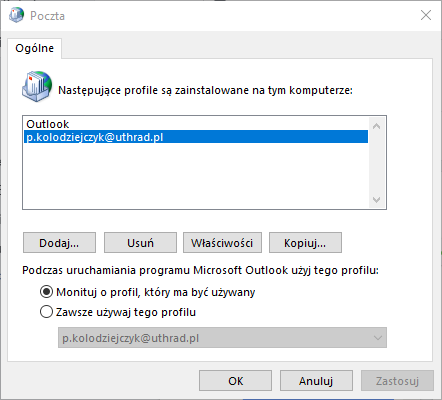
Task: Open profile Właściwości
Action: pos(222,243)
